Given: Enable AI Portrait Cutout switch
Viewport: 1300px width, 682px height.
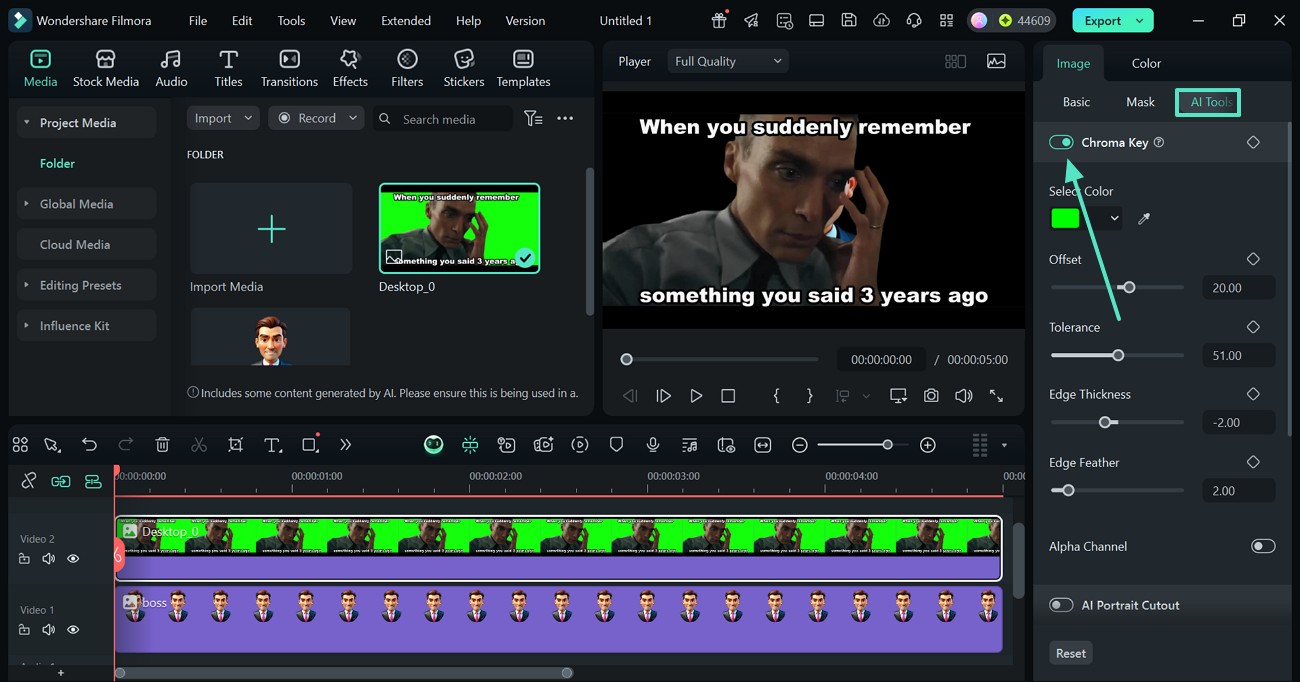Looking at the screenshot, I should coord(1061,605).
